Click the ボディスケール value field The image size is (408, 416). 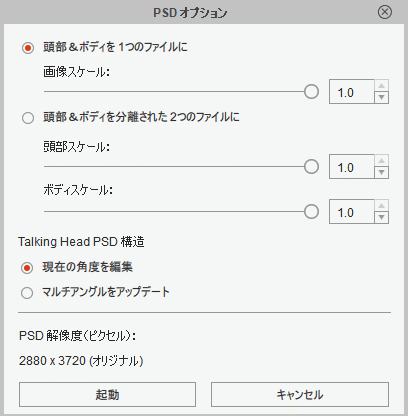[352, 212]
